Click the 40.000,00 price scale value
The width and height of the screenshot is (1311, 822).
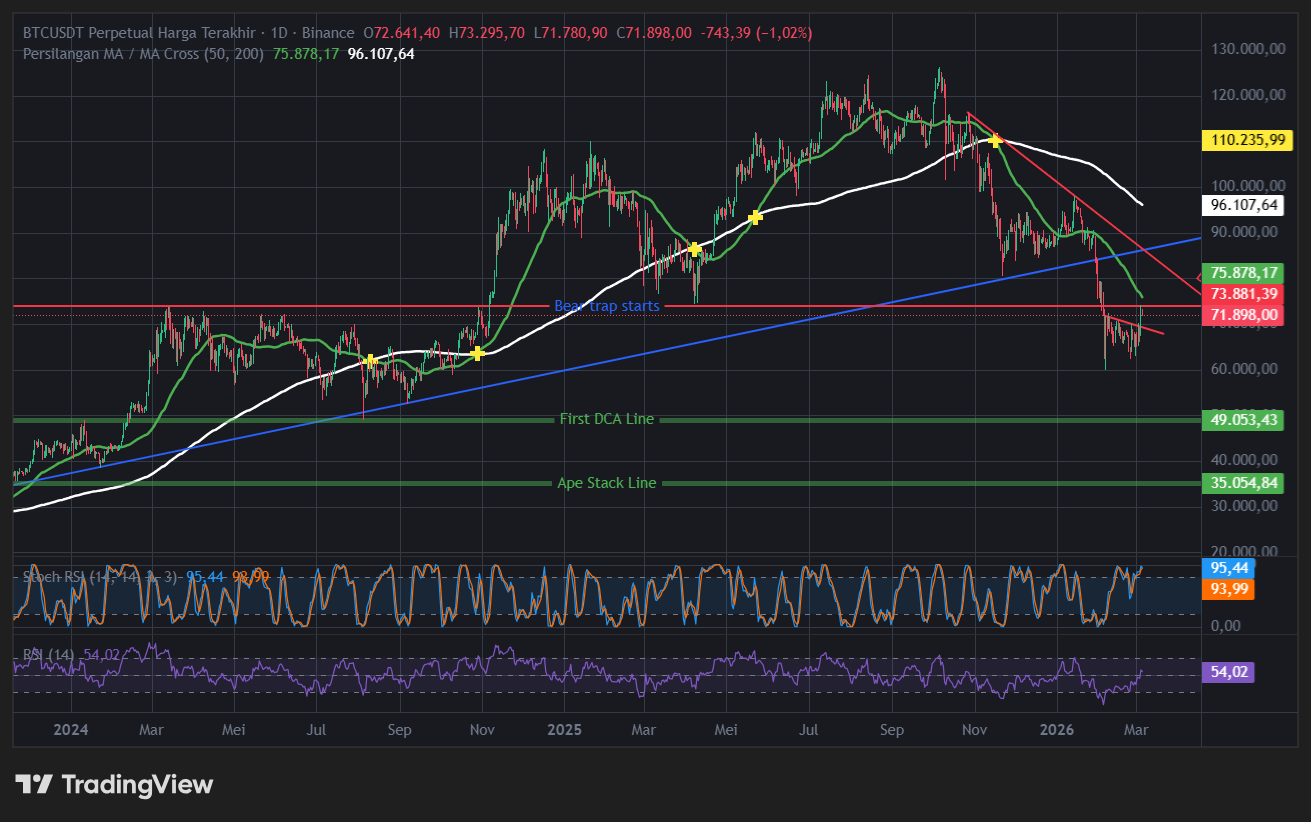pos(1244,460)
